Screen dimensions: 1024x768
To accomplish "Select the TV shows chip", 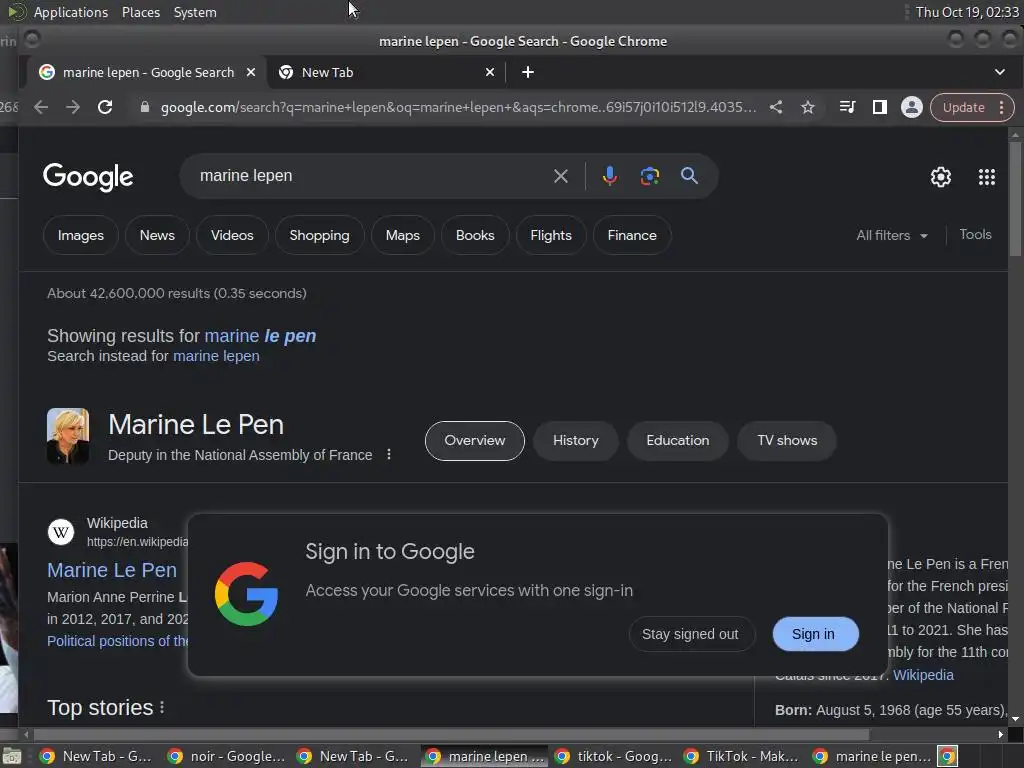I will [x=787, y=441].
